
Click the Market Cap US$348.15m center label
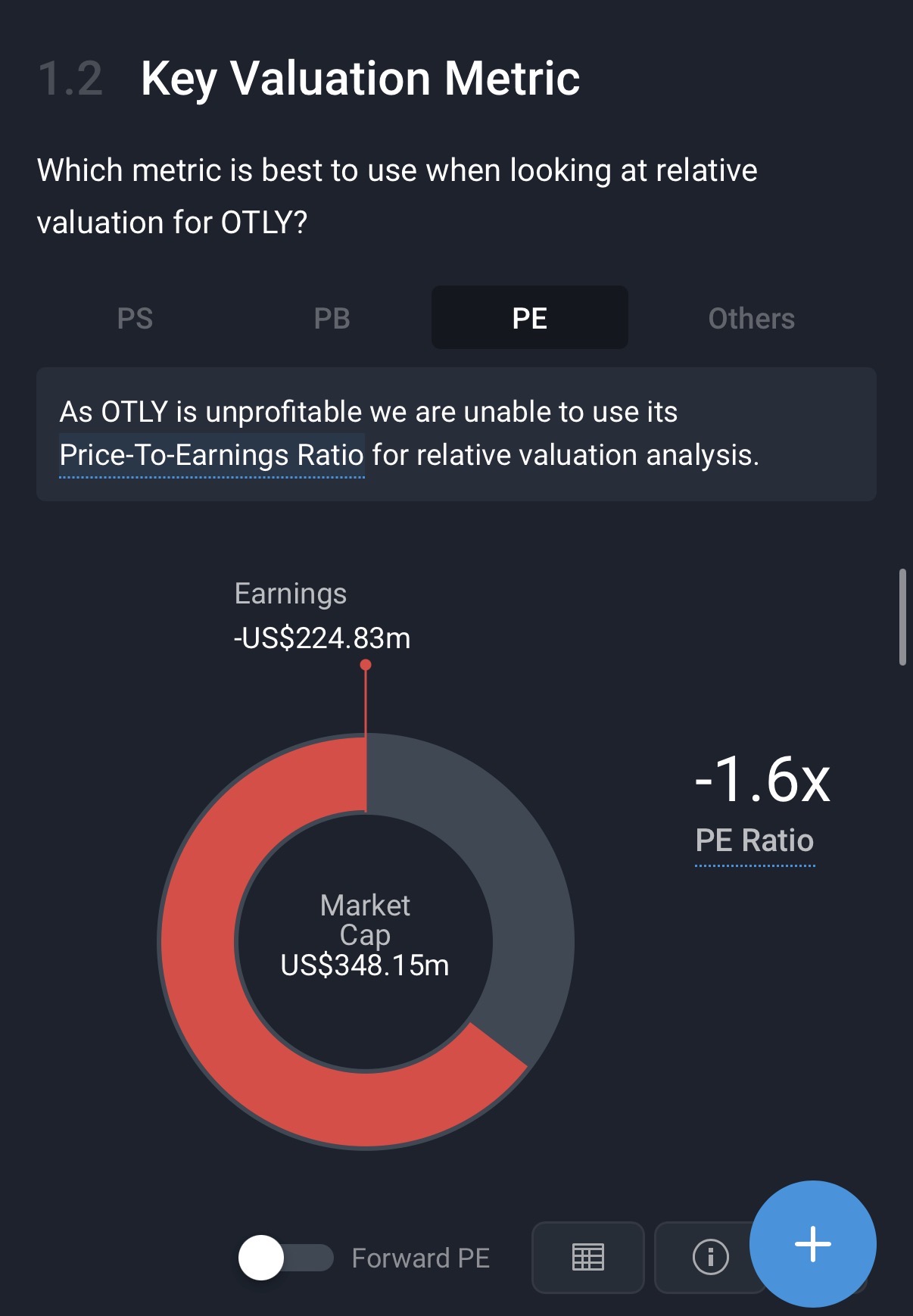coord(365,936)
